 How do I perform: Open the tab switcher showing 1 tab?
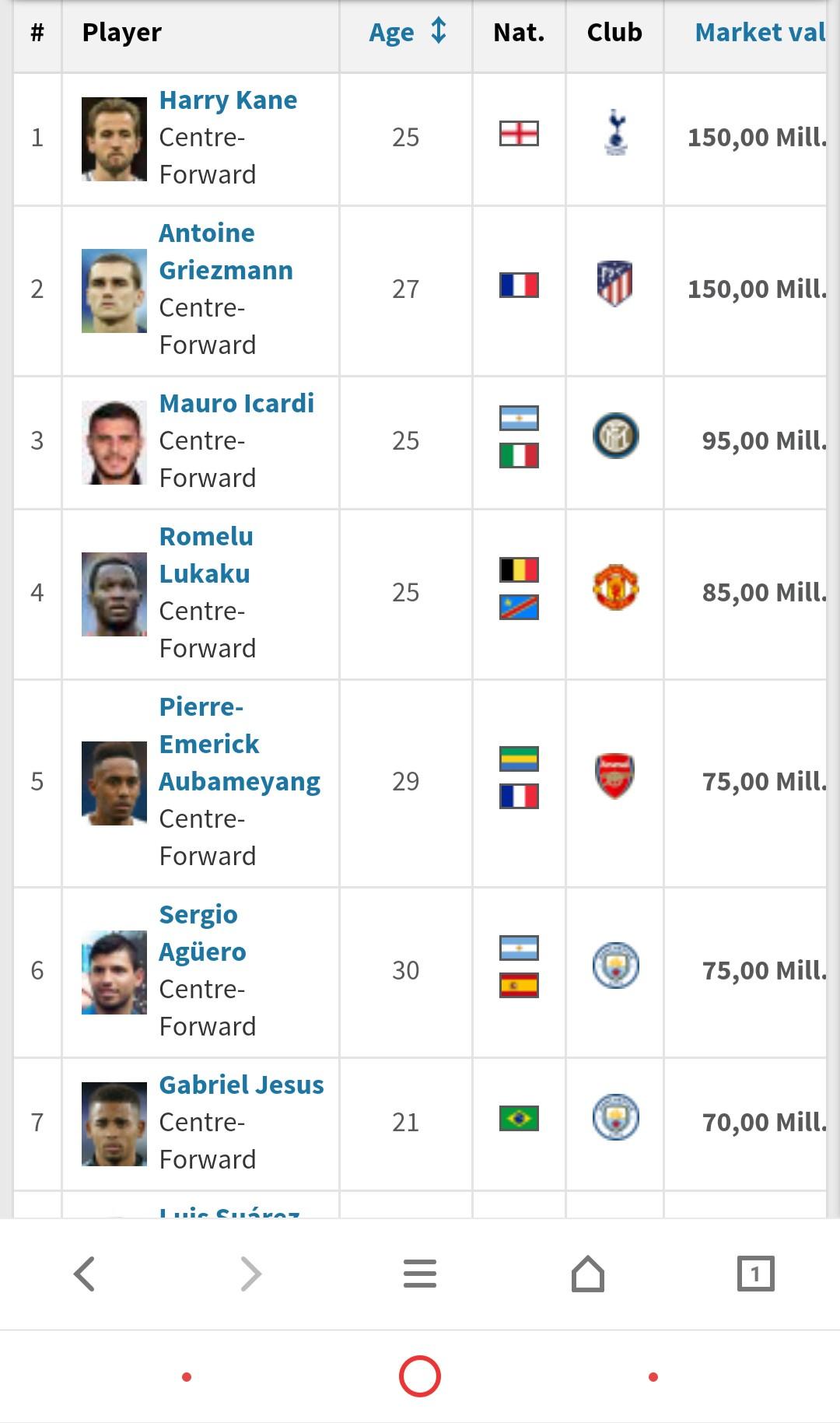756,1274
